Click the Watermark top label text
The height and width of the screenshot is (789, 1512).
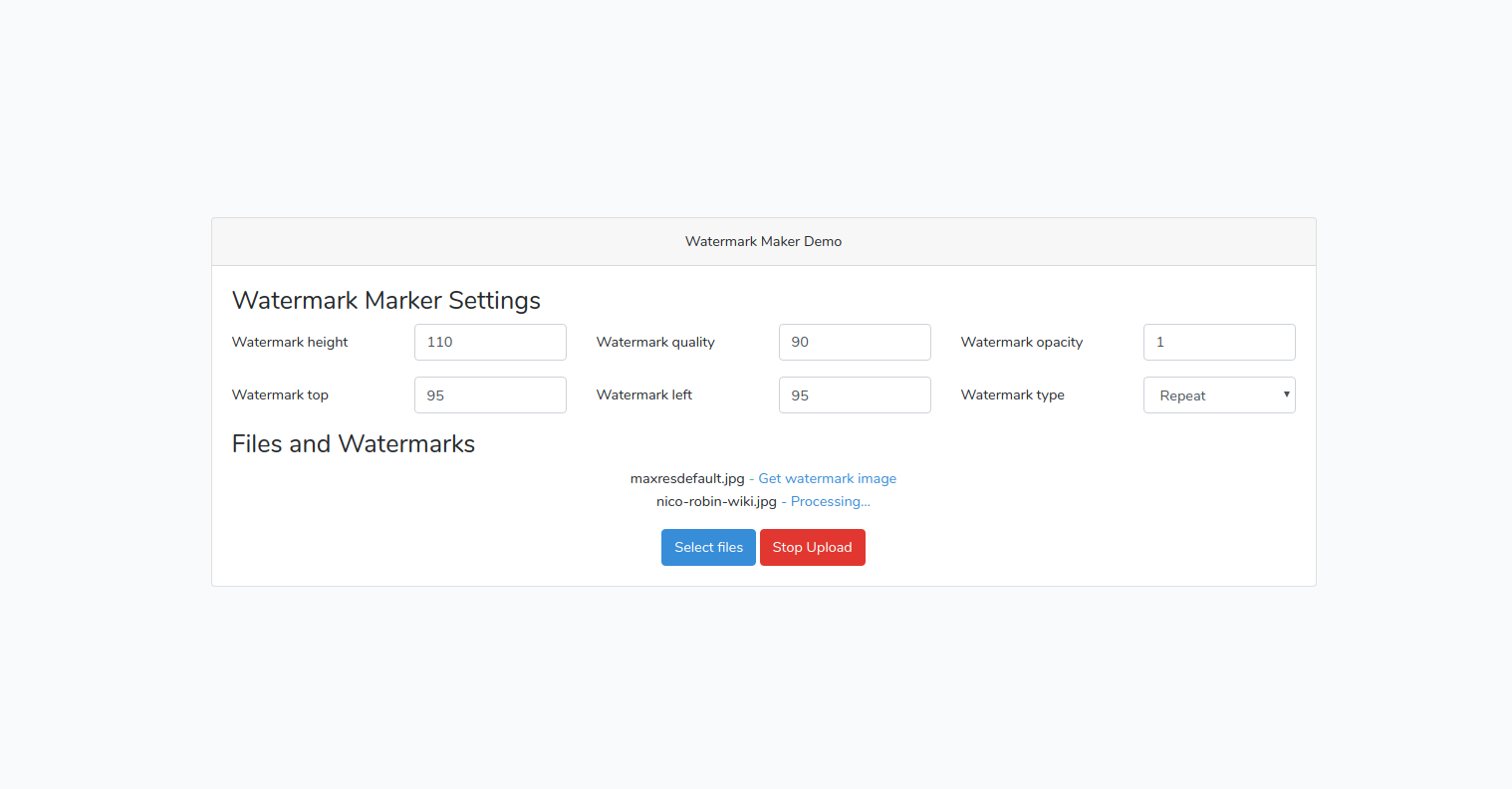coord(280,394)
